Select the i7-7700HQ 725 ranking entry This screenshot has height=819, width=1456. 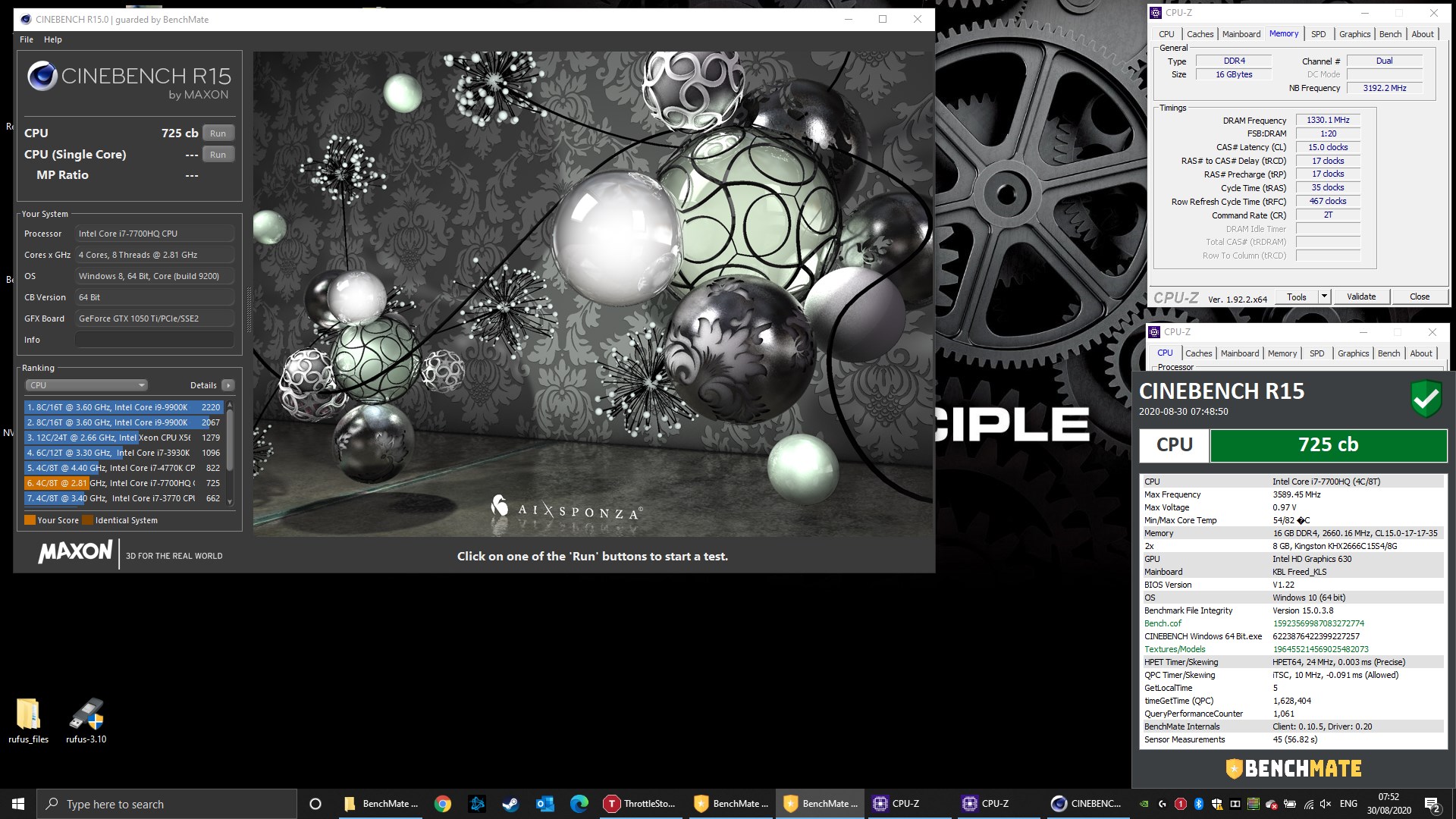tap(124, 483)
